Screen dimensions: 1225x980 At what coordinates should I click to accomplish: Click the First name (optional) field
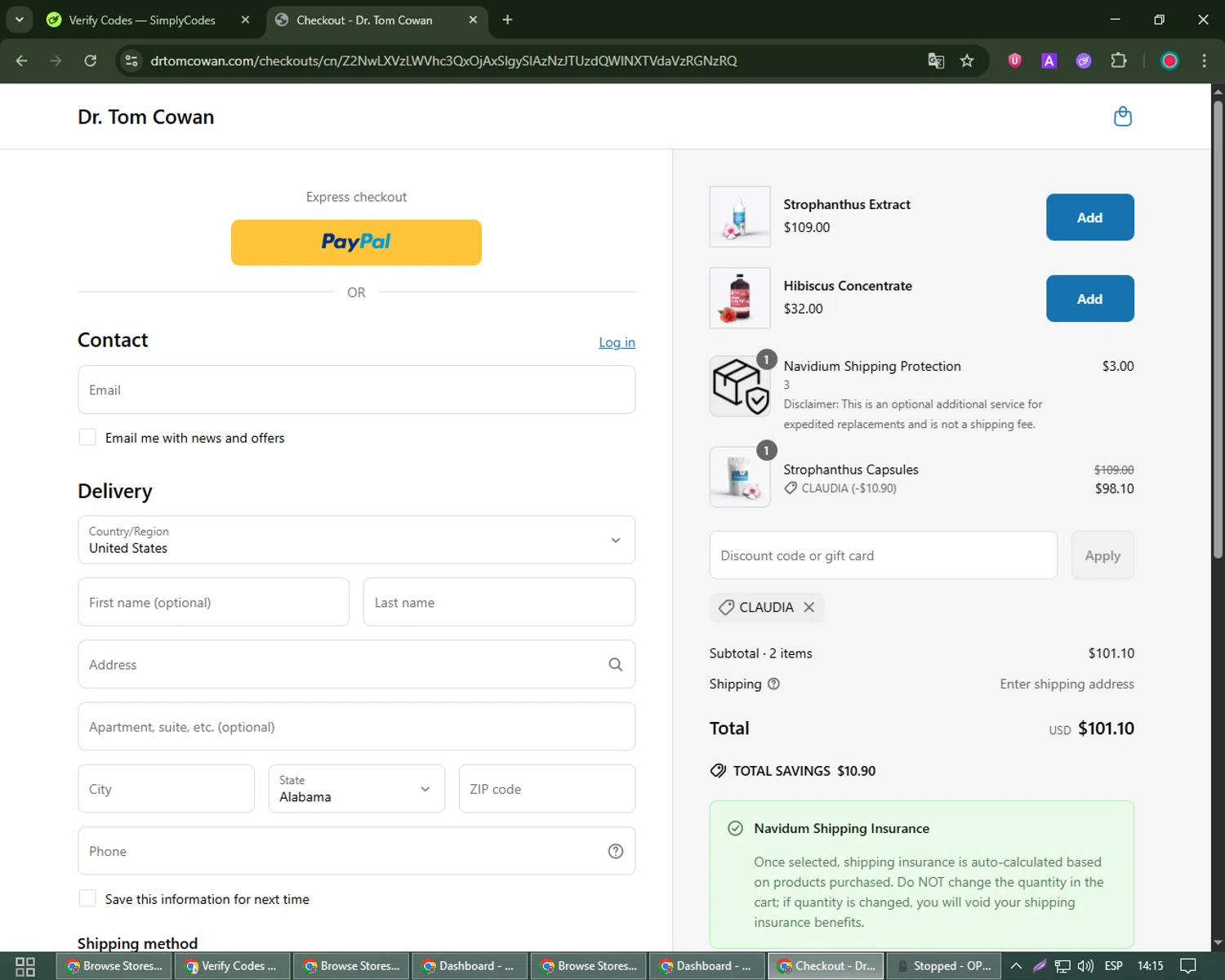[x=213, y=602]
